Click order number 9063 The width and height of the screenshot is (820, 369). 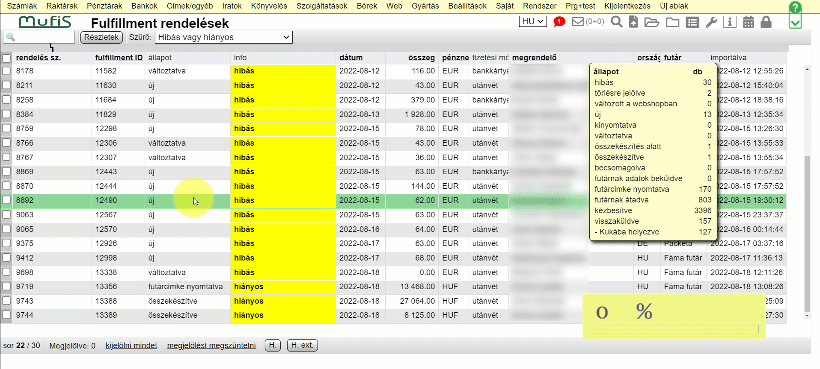[24, 215]
